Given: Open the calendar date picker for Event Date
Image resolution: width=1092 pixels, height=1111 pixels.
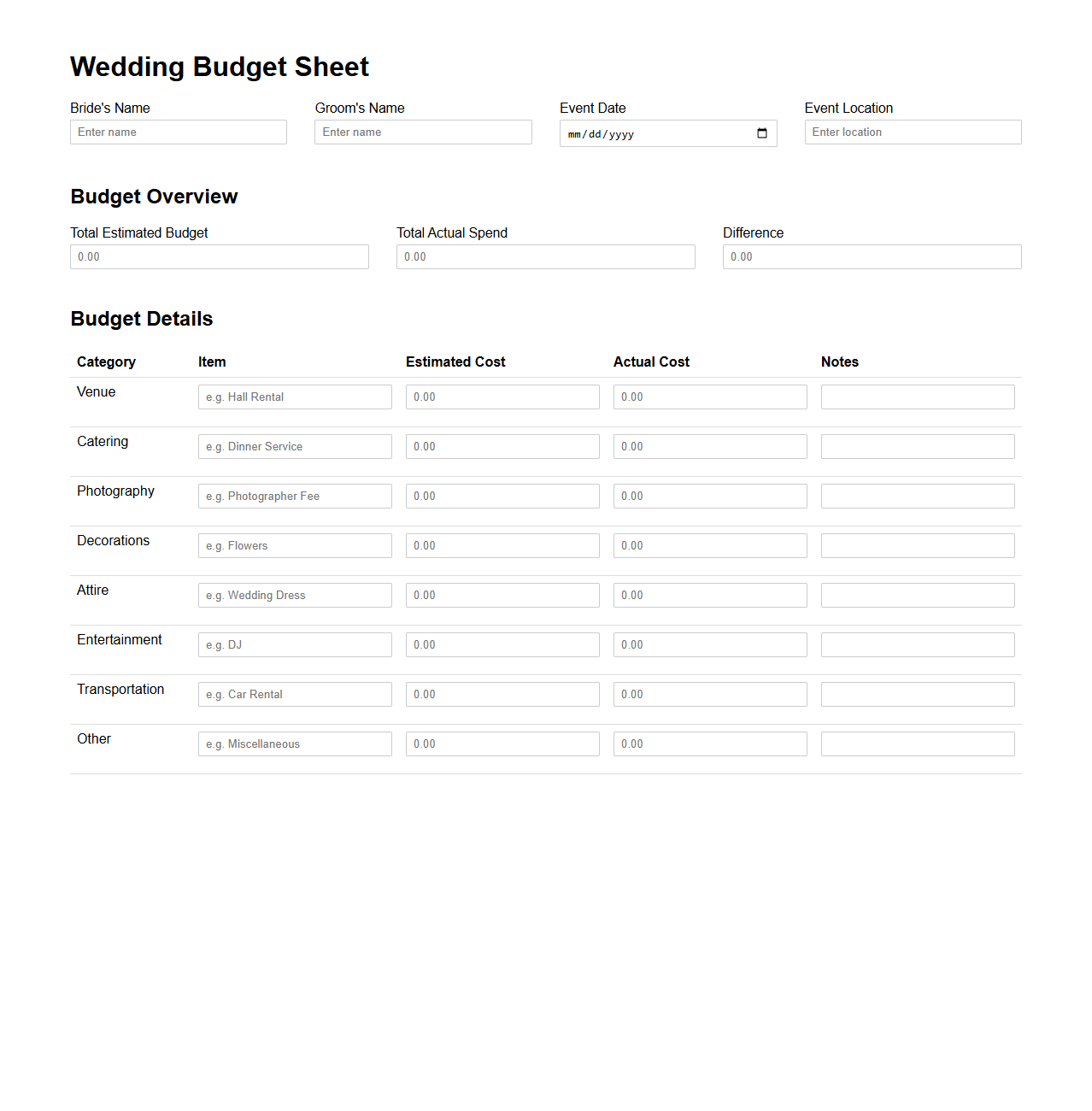Looking at the screenshot, I should click(761, 133).
